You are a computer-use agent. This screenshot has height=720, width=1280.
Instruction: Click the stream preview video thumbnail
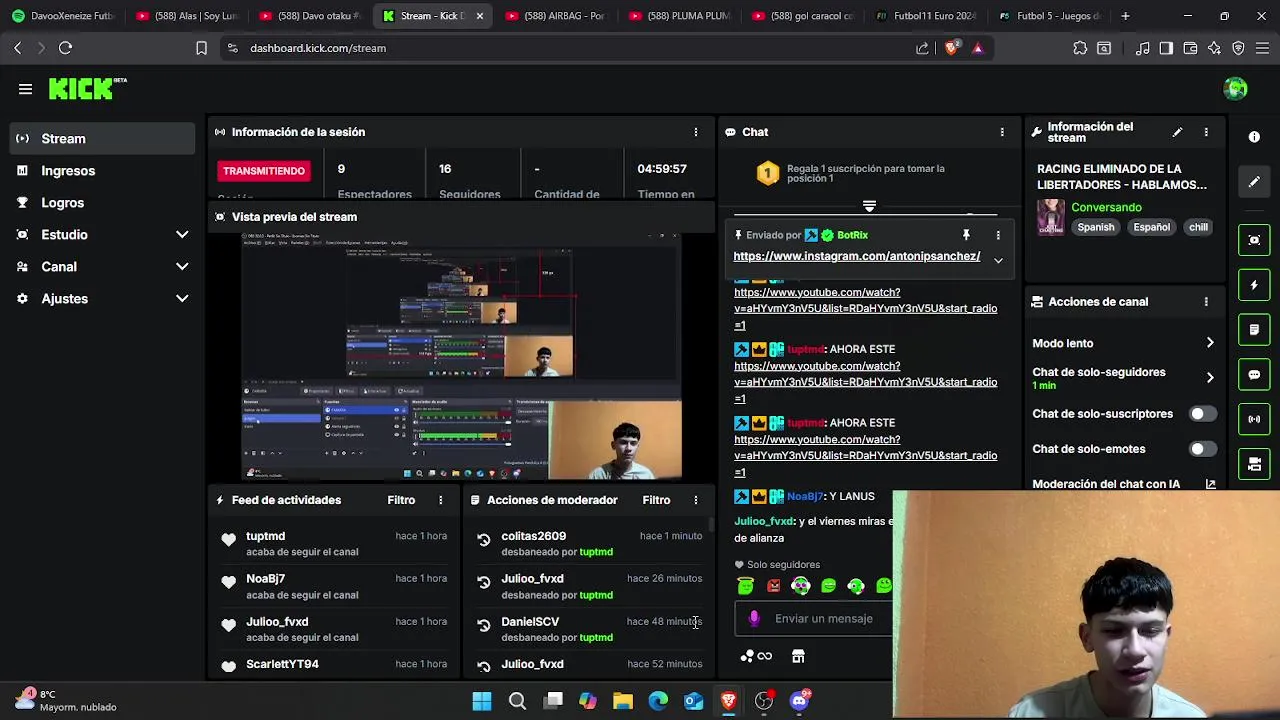461,356
